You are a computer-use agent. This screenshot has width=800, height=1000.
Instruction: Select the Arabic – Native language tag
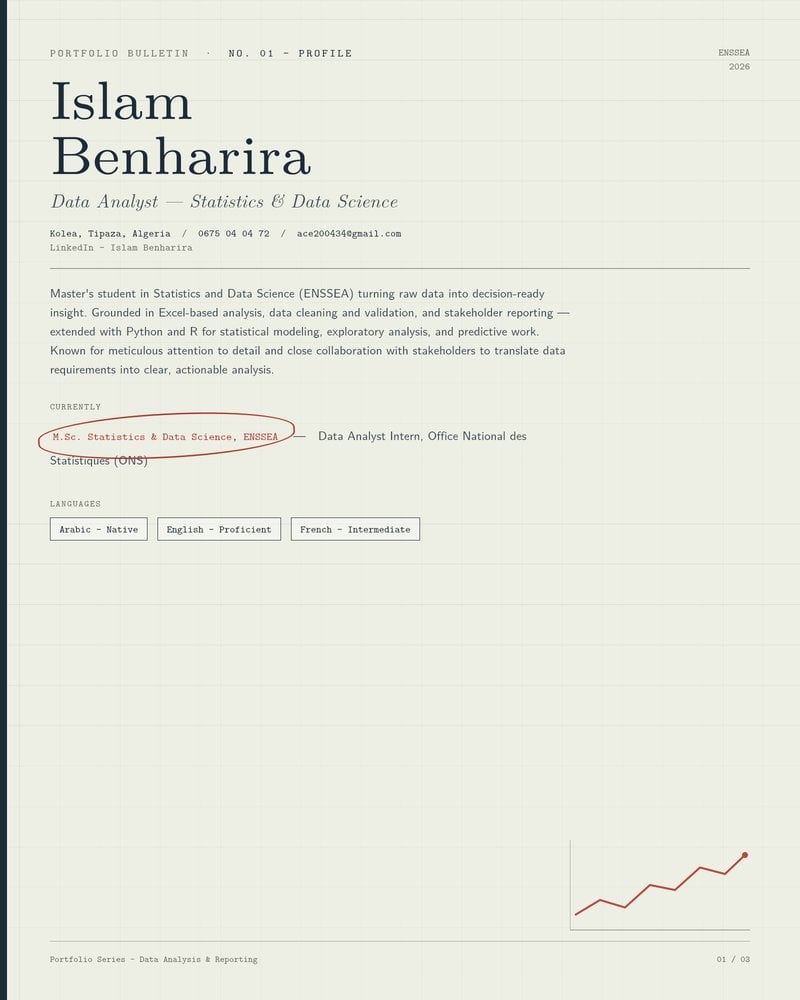click(x=99, y=529)
